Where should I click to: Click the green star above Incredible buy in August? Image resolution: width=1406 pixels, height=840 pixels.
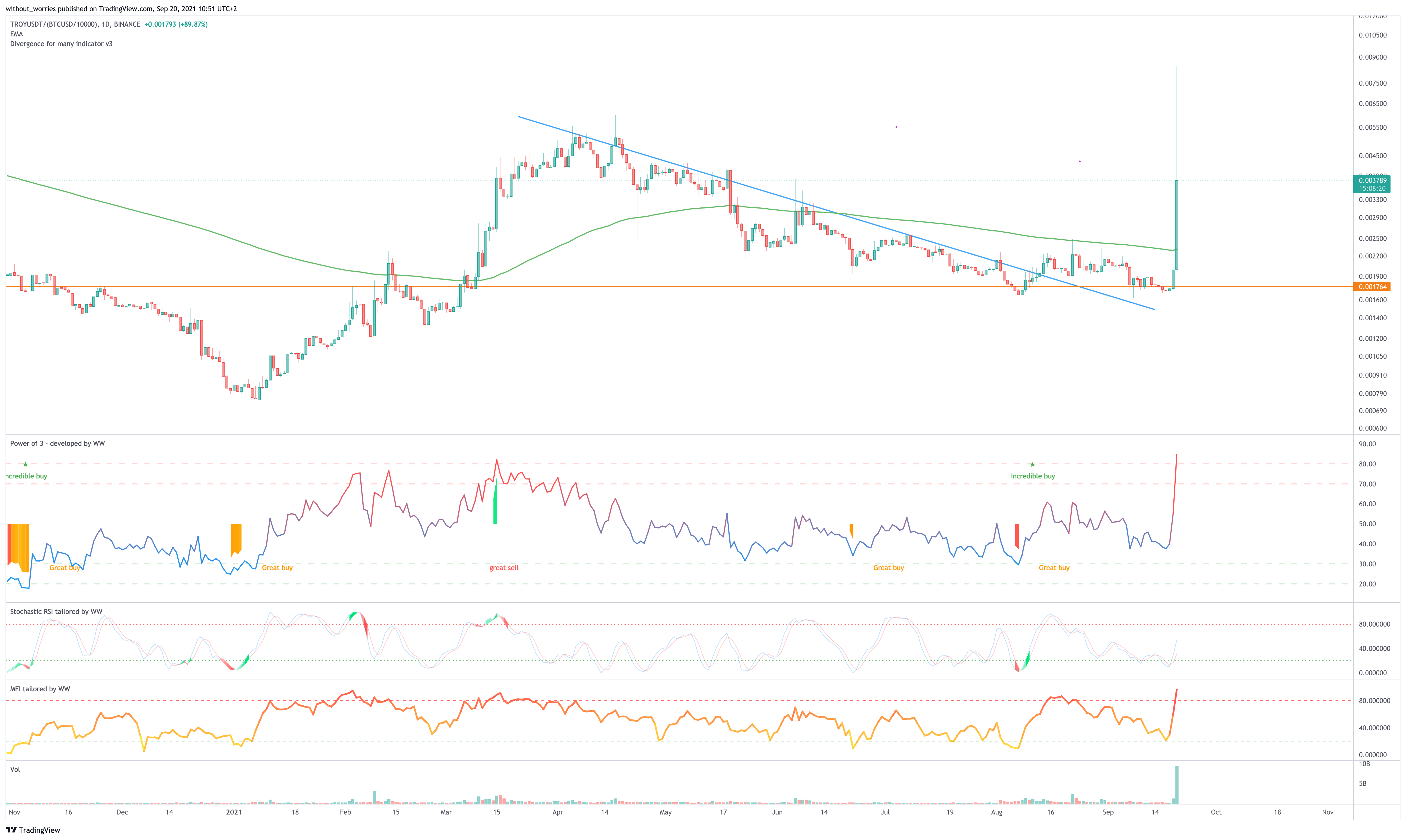tap(1032, 465)
